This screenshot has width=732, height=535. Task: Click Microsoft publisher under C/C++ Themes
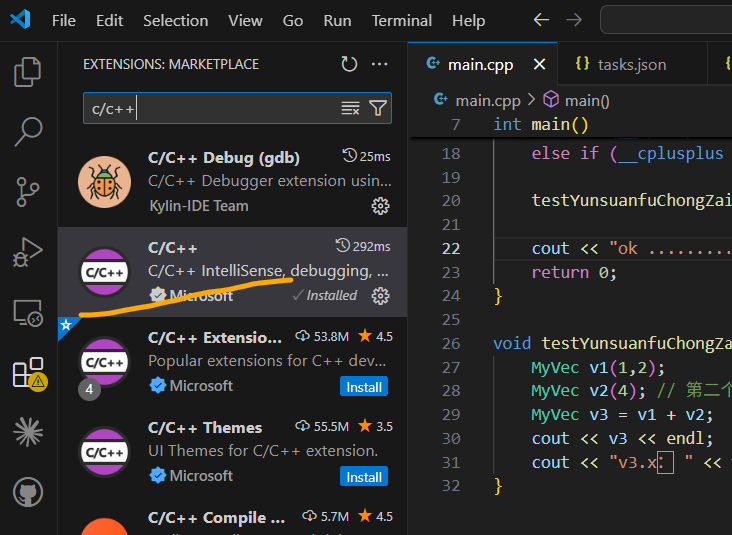pyautogui.click(x=201, y=476)
